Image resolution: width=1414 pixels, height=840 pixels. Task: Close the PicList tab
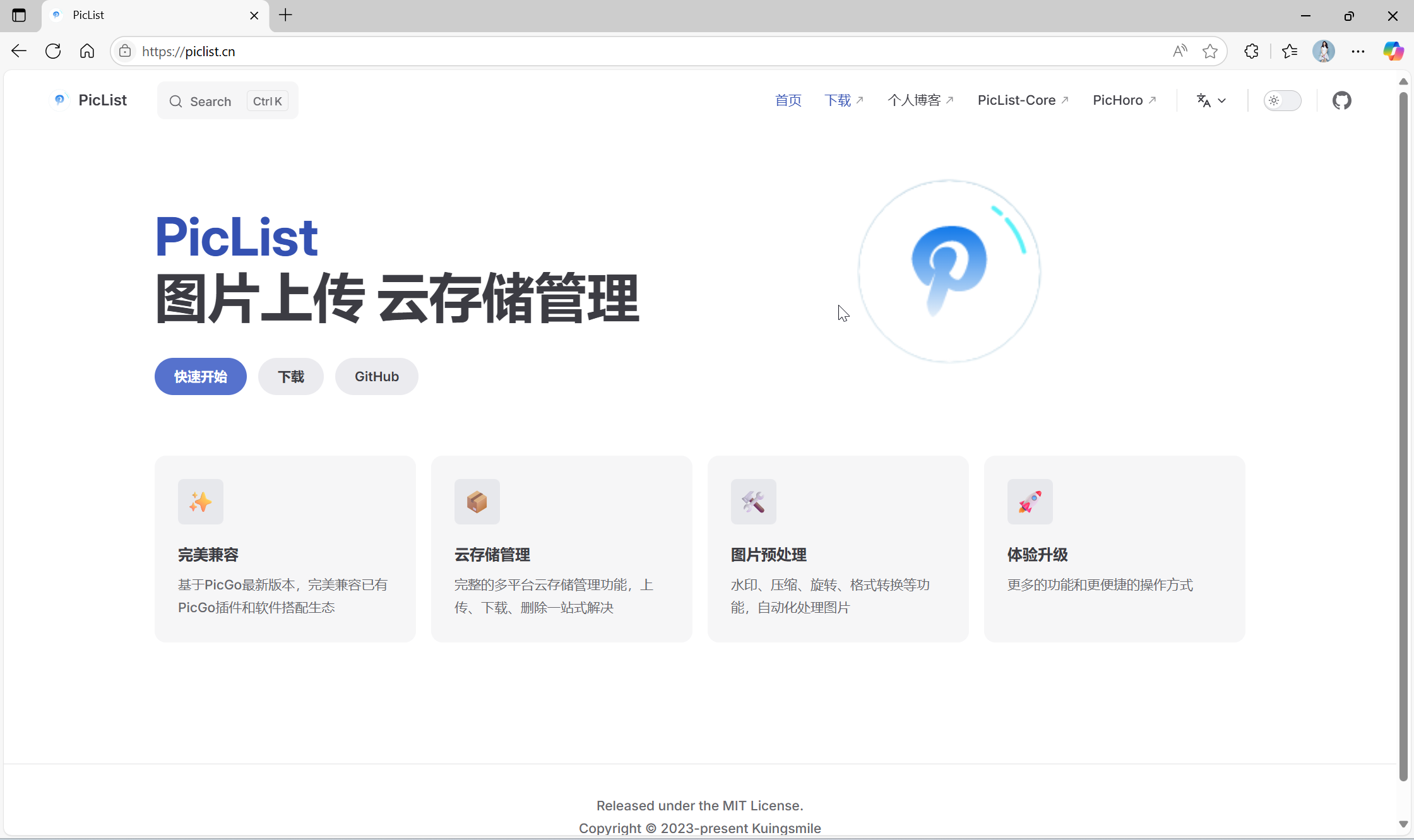[254, 16]
